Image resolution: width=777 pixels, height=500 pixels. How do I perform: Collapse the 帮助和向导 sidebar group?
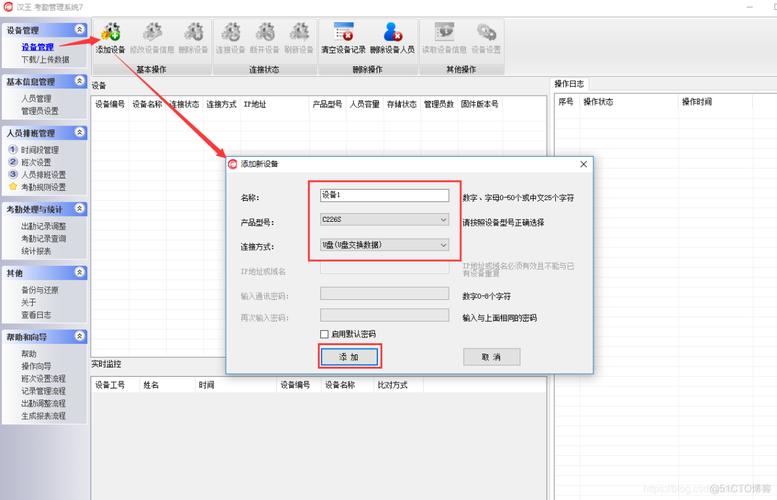79,336
